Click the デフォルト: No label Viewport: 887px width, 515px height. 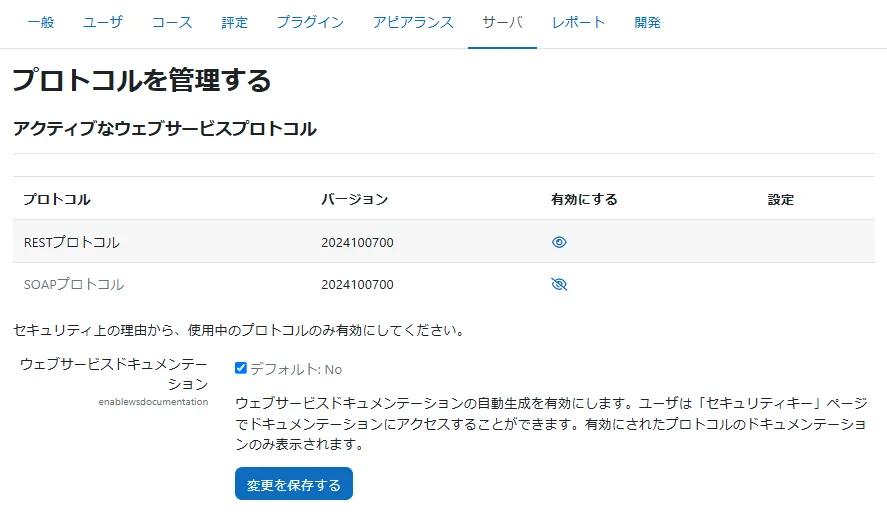(296, 369)
